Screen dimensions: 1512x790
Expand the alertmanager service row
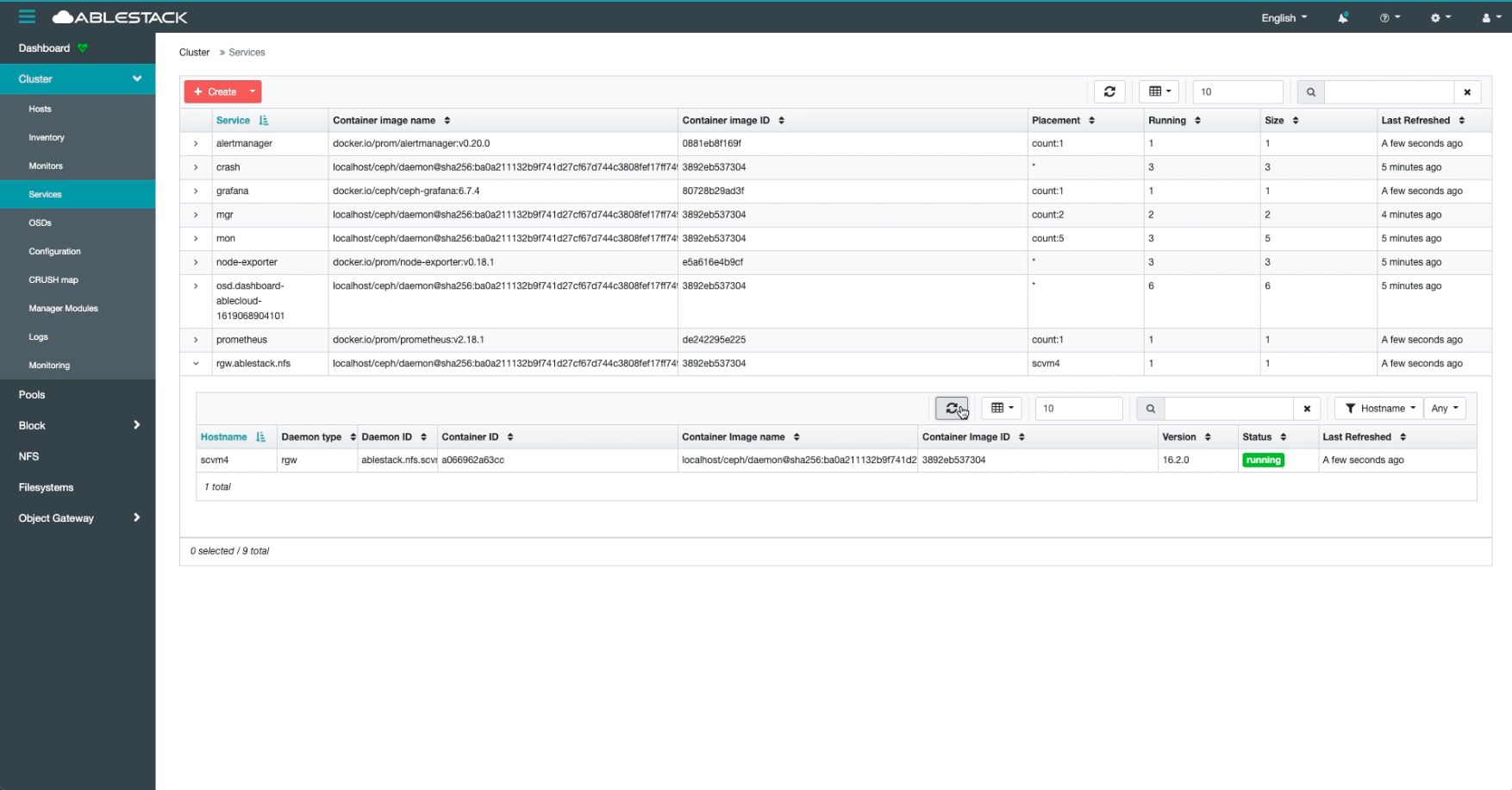click(x=196, y=144)
